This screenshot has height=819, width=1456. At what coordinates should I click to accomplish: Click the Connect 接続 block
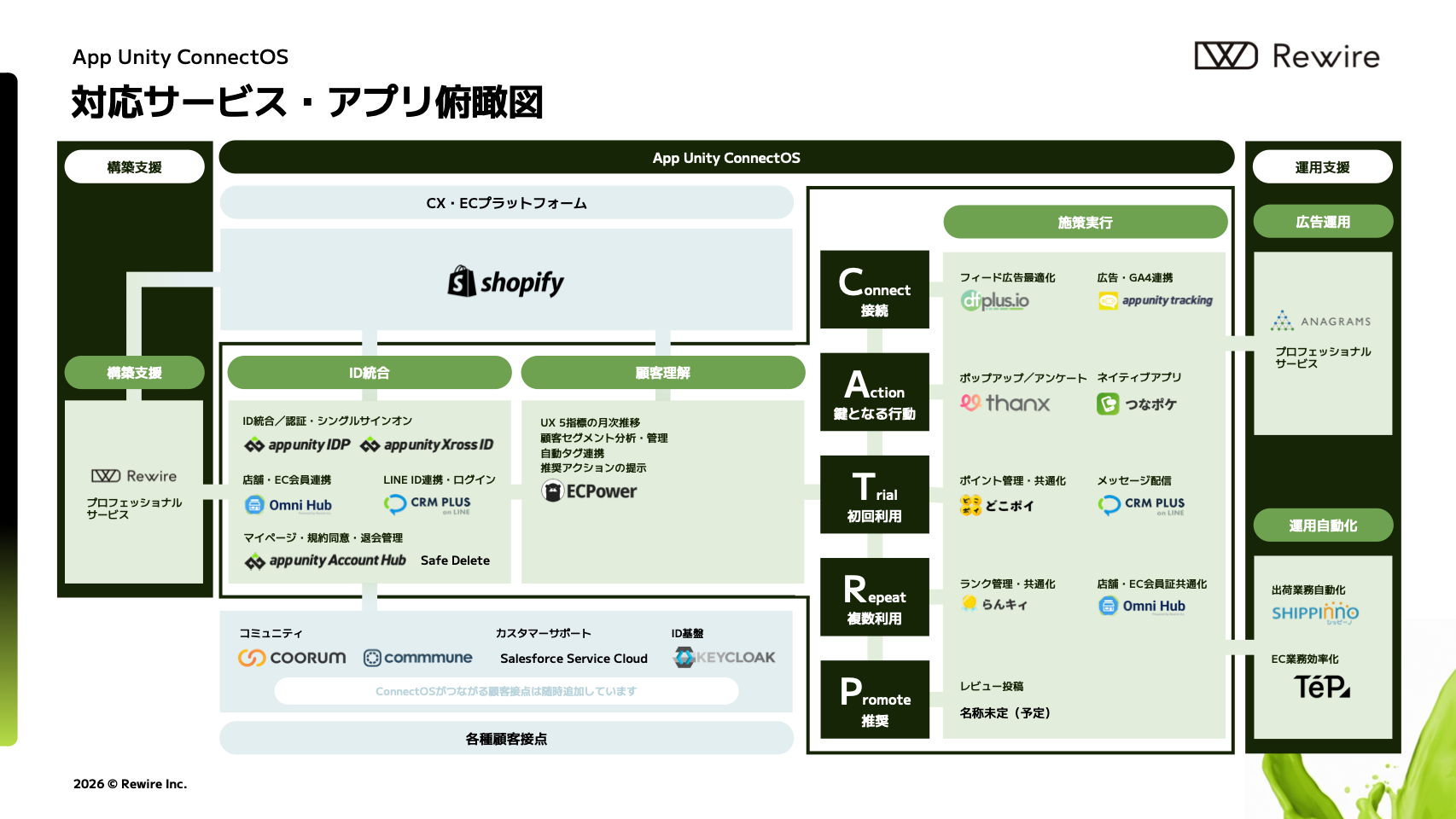[x=875, y=289]
